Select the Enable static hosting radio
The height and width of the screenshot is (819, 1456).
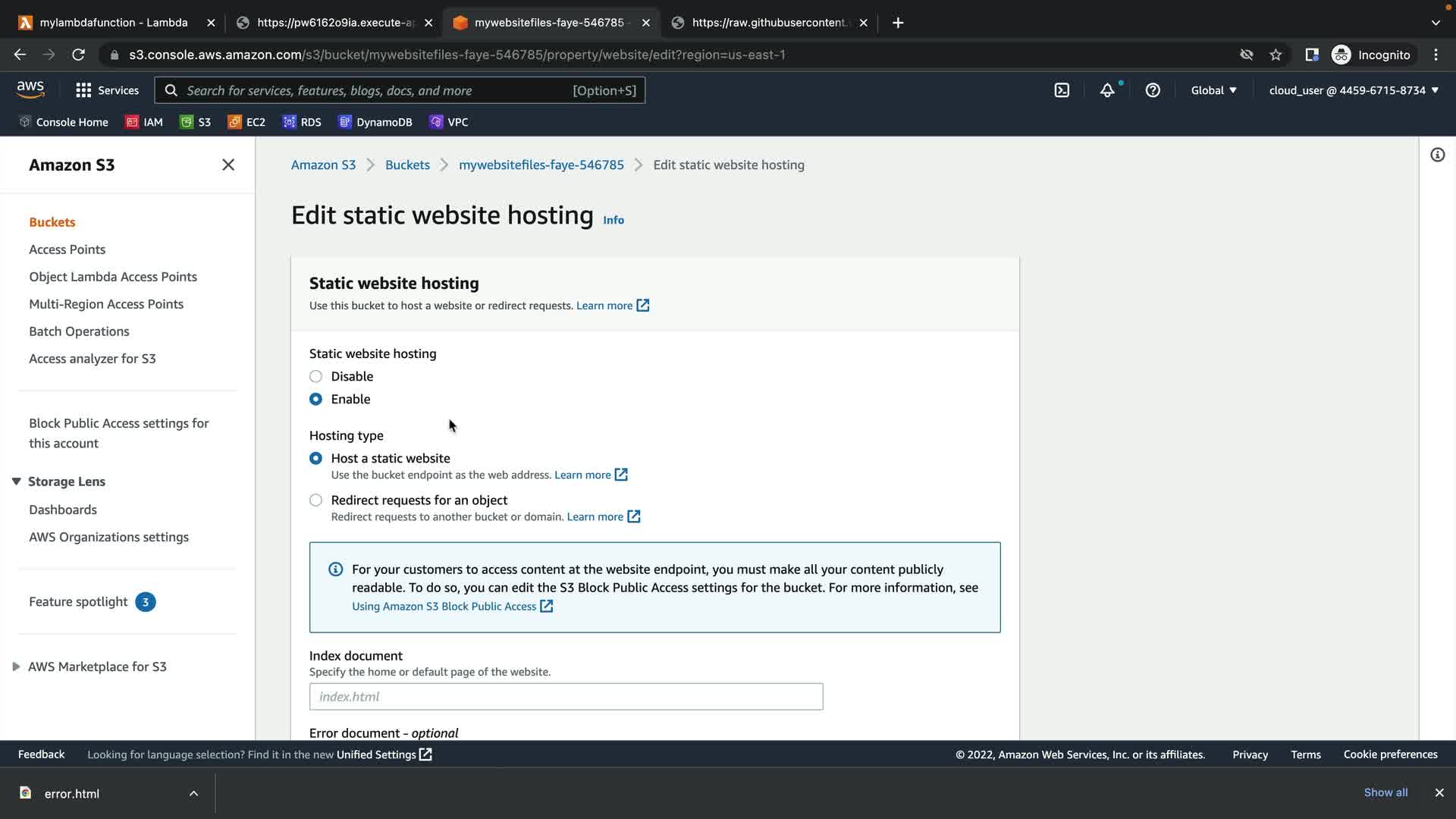[315, 399]
